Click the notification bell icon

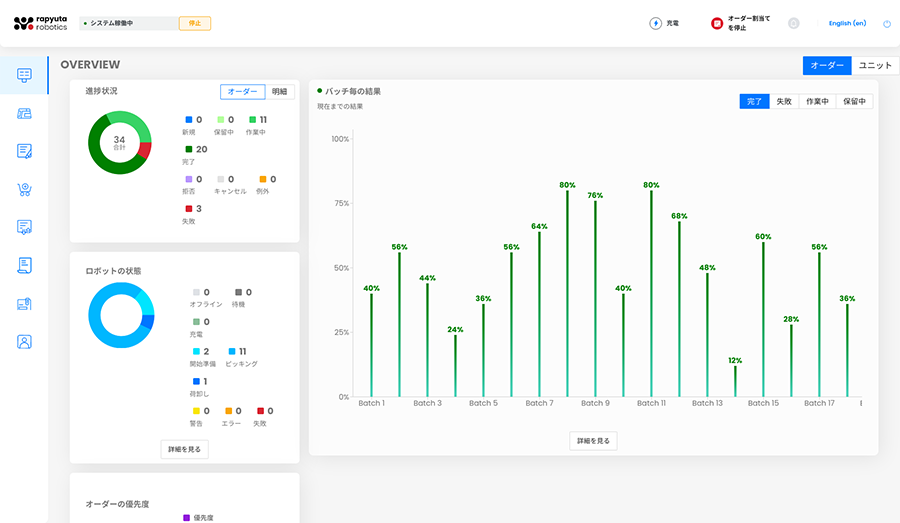coord(794,23)
